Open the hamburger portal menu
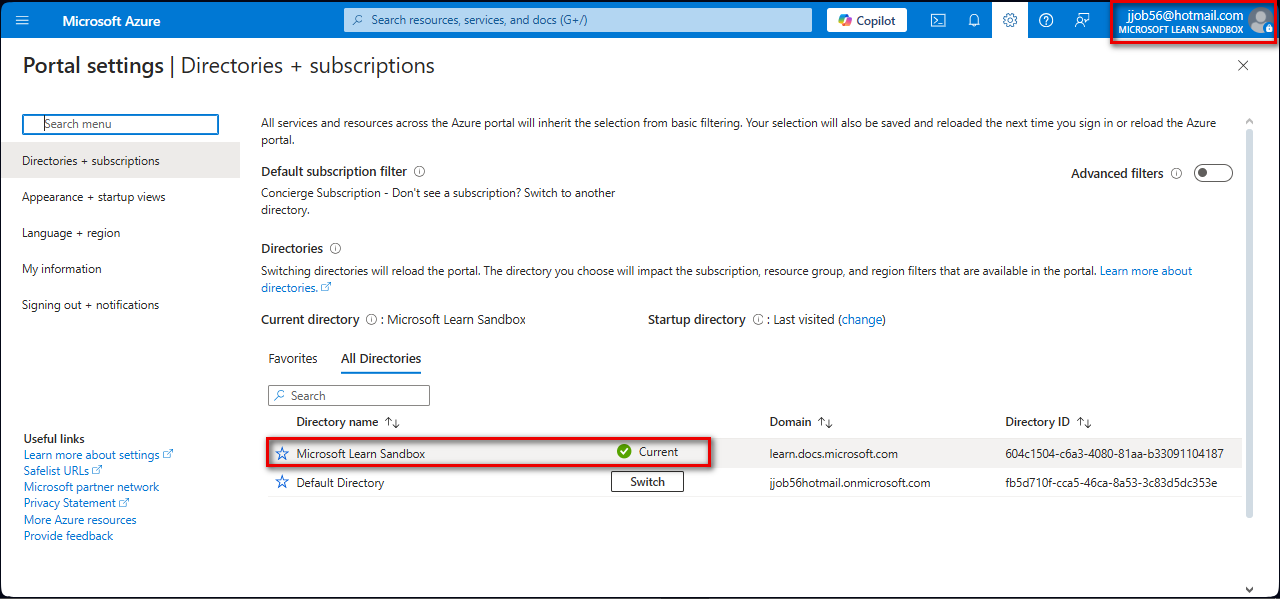The height and width of the screenshot is (599, 1280). pyautogui.click(x=23, y=20)
